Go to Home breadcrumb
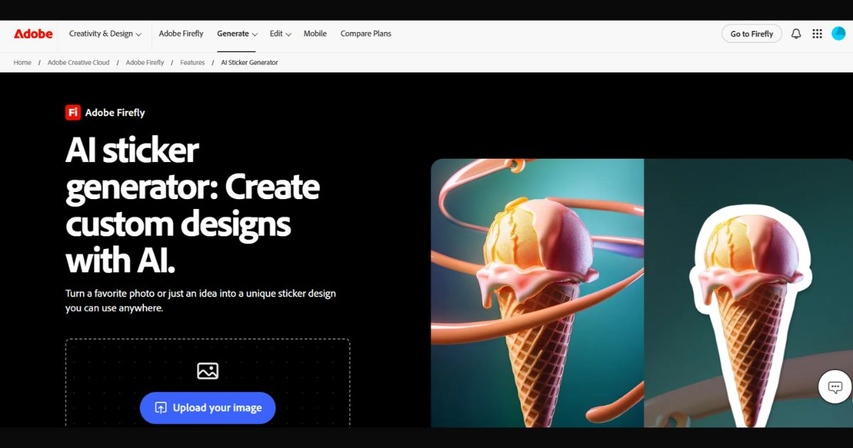 (22, 63)
